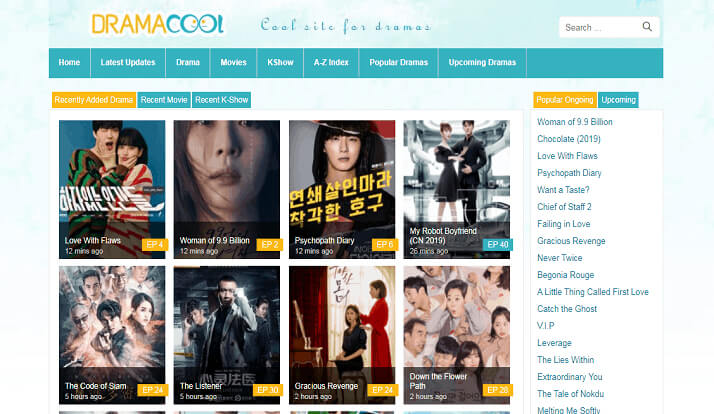
Task: Click the Chocolate (2019) sidebar link
Action: (x=569, y=139)
